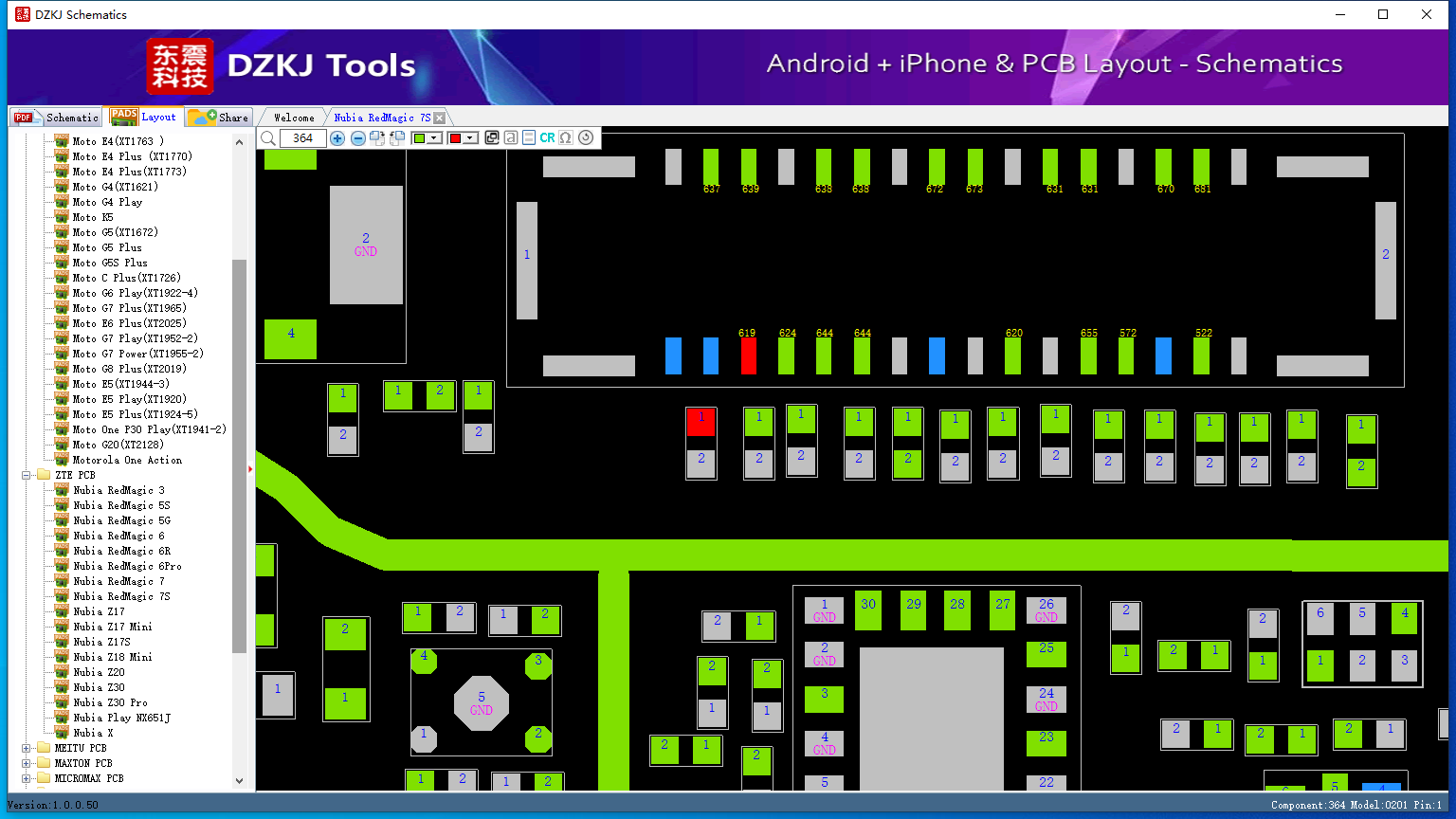The image size is (1456, 819).
Task: Click the green highlight color swatch
Action: [419, 138]
